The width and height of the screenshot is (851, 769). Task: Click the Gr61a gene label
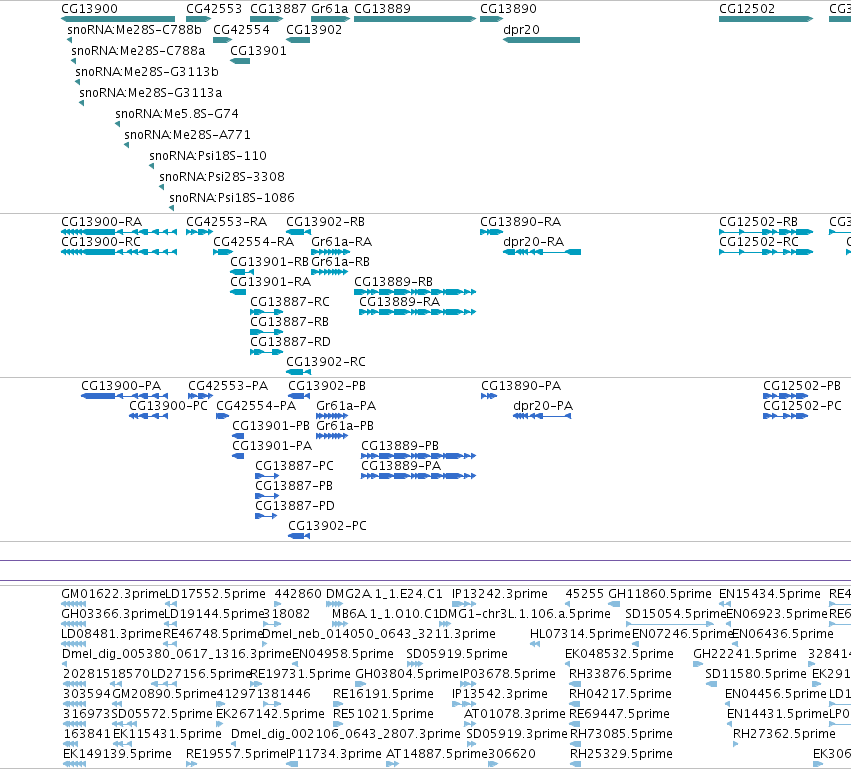tap(329, 9)
